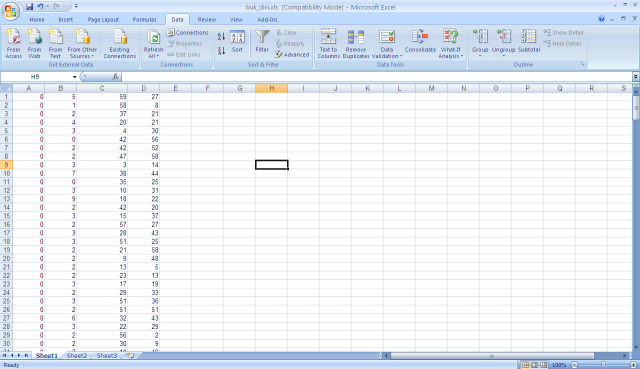Viewport: 640px width, 369px height.
Task: Insert Subtotal in the Outline group
Action: click(x=529, y=41)
